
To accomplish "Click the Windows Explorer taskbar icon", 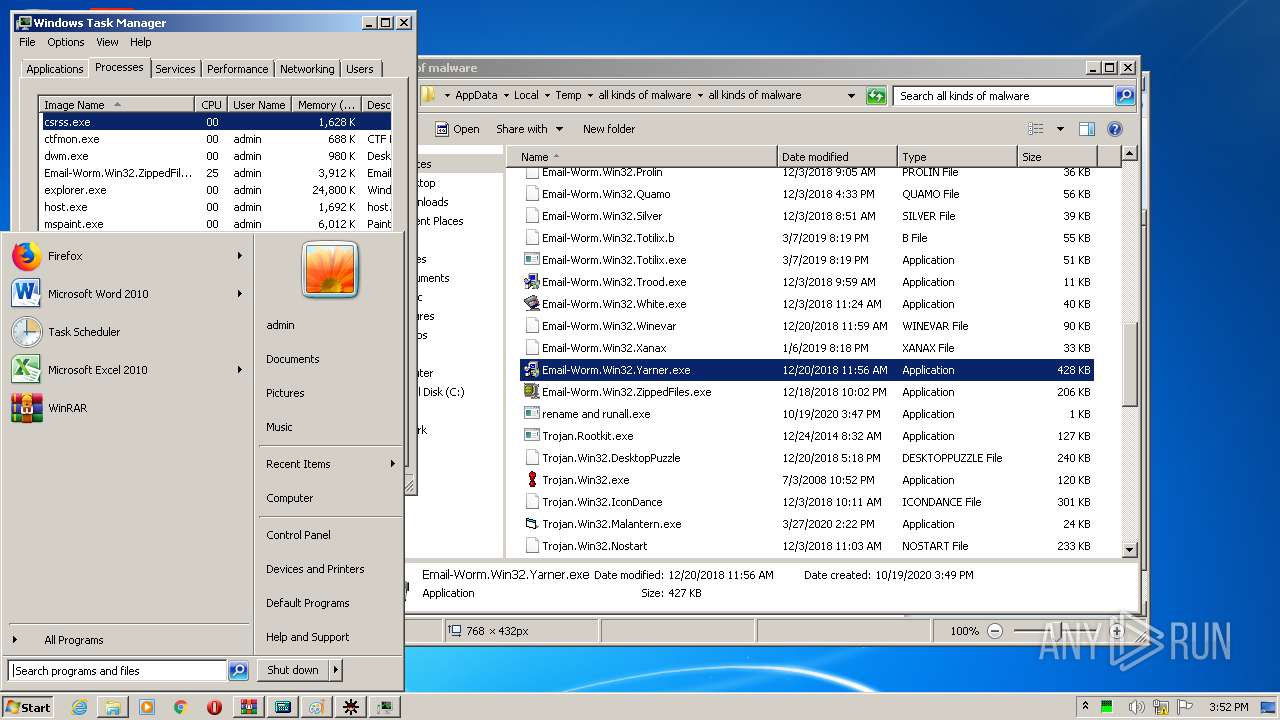I will point(113,707).
